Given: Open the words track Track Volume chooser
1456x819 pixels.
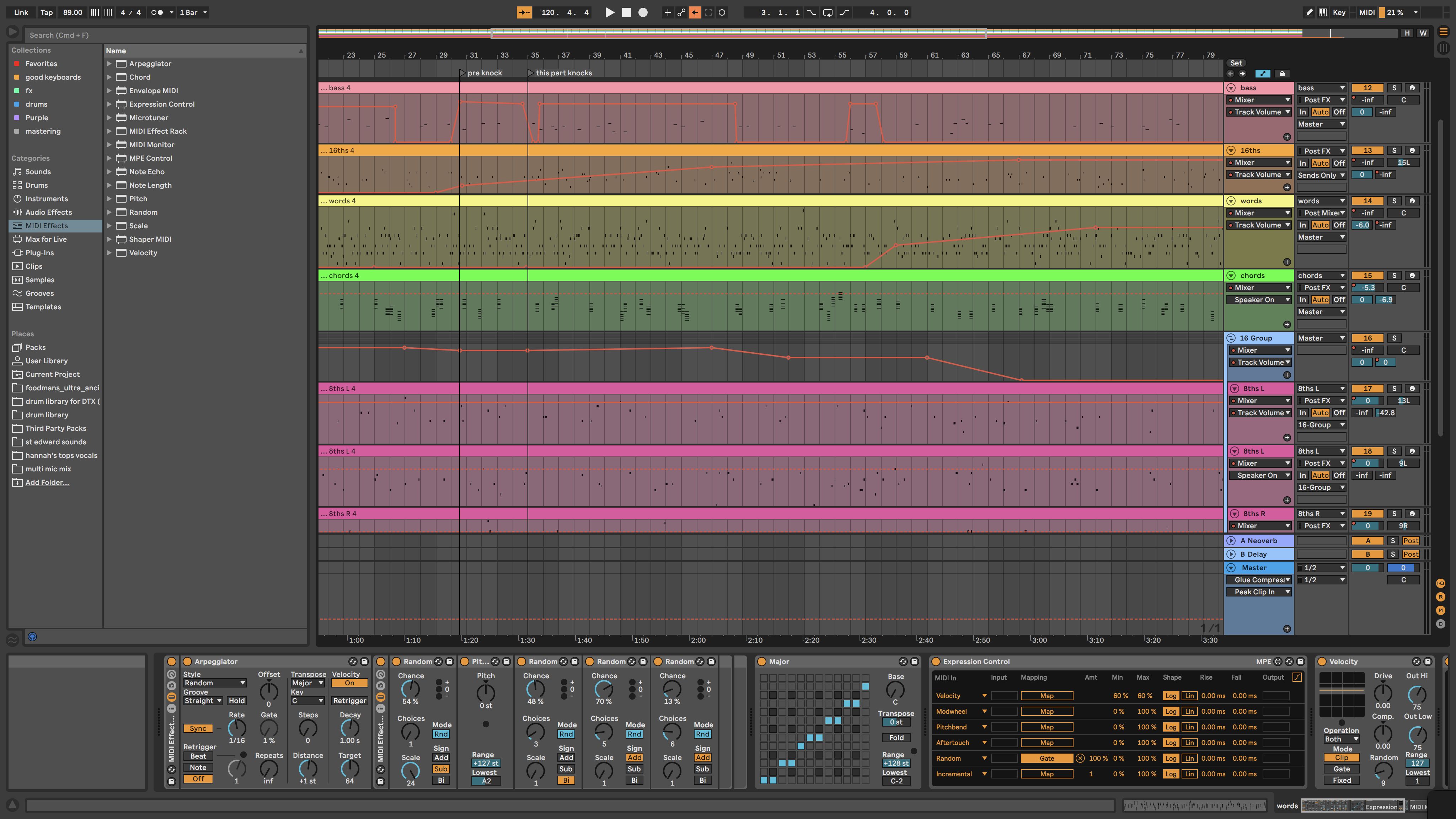Looking at the screenshot, I should click(1259, 225).
